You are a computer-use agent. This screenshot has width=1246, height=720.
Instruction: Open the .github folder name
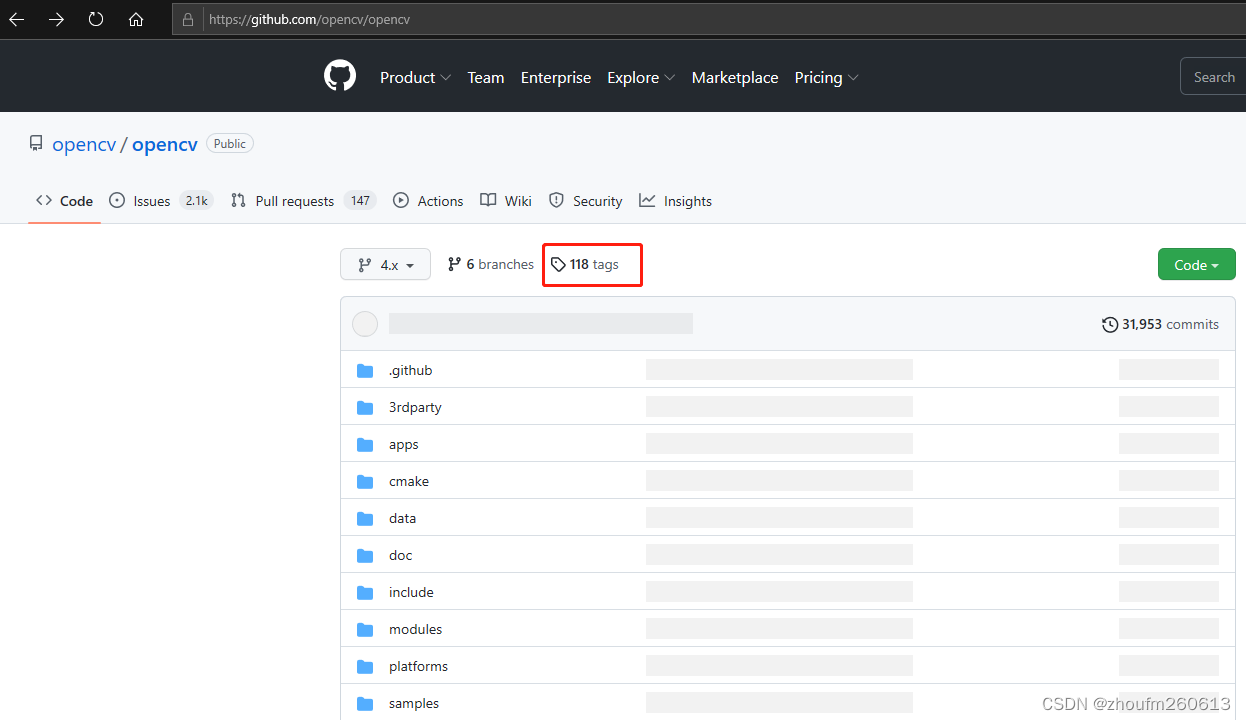point(411,371)
